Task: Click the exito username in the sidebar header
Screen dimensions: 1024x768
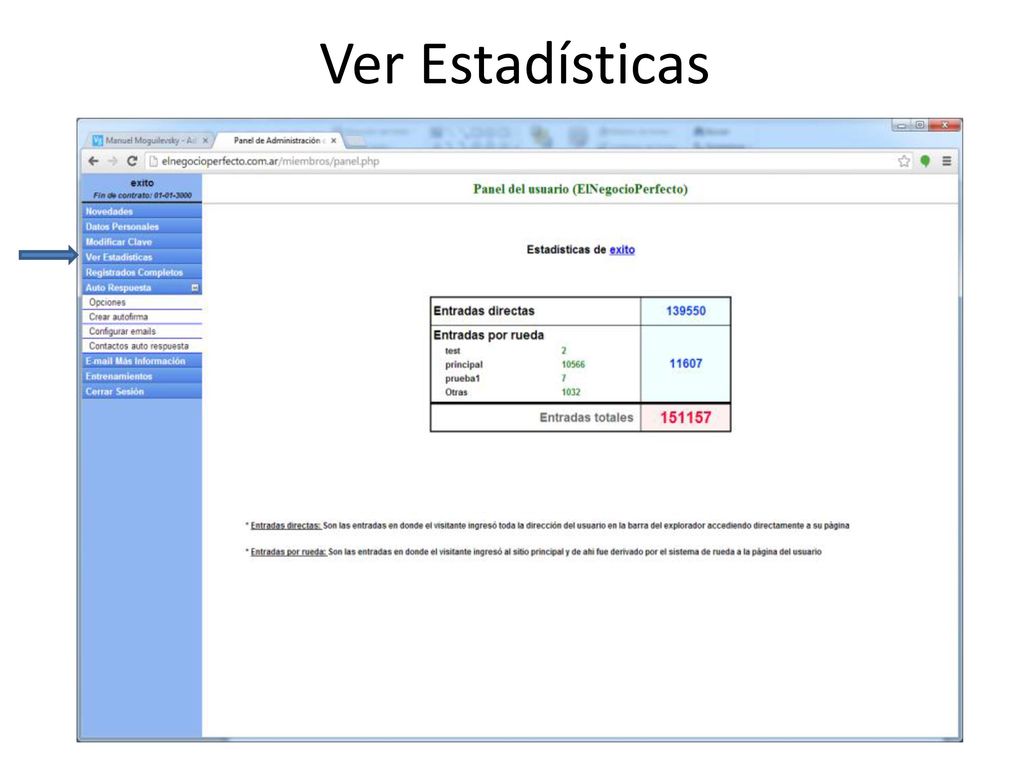Action: [142, 183]
